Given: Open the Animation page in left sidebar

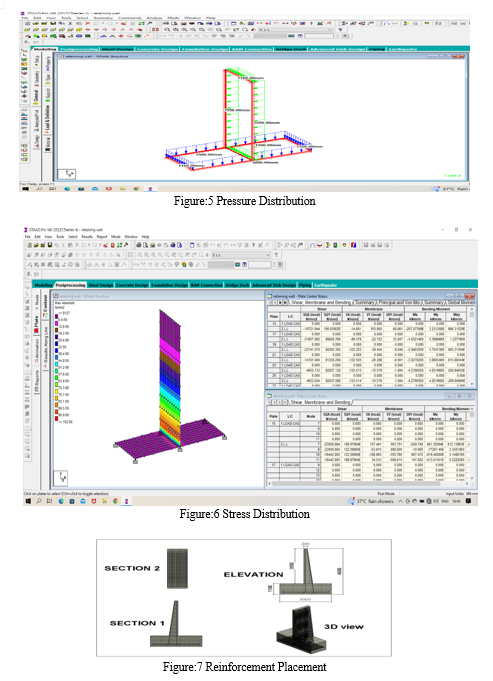Looking at the screenshot, I should point(37,351).
